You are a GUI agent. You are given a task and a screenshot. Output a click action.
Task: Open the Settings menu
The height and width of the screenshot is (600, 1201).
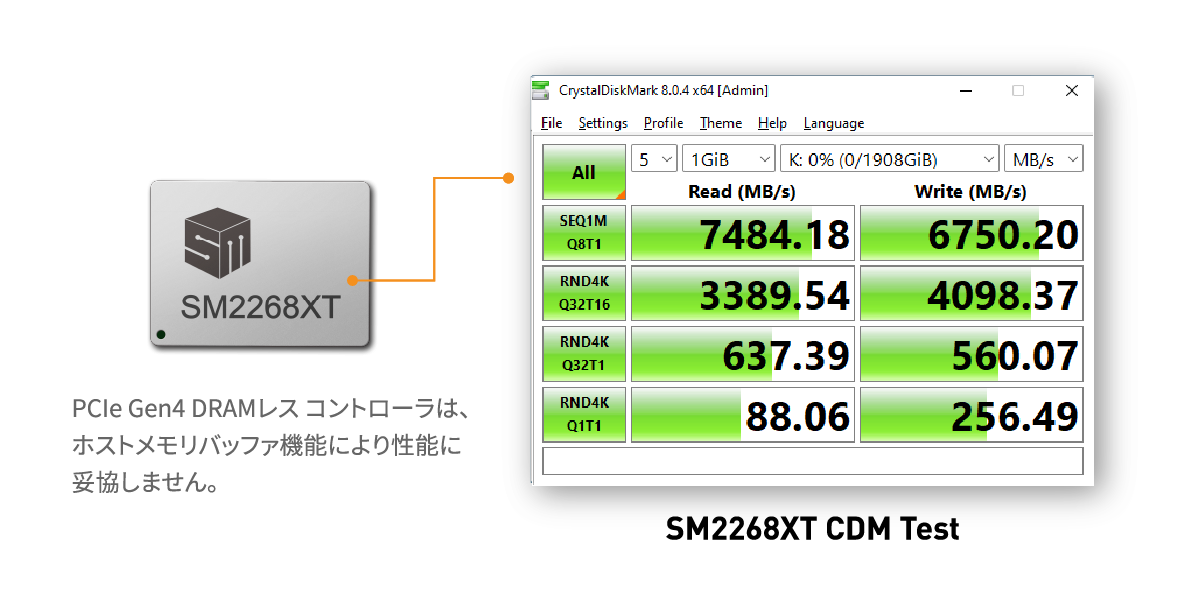click(603, 123)
